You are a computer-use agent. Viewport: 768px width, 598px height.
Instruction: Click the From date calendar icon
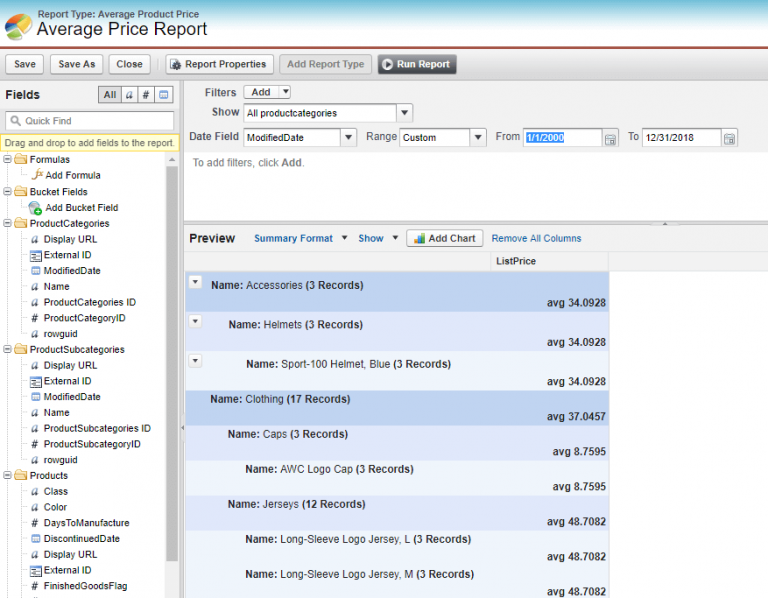pyautogui.click(x=610, y=138)
